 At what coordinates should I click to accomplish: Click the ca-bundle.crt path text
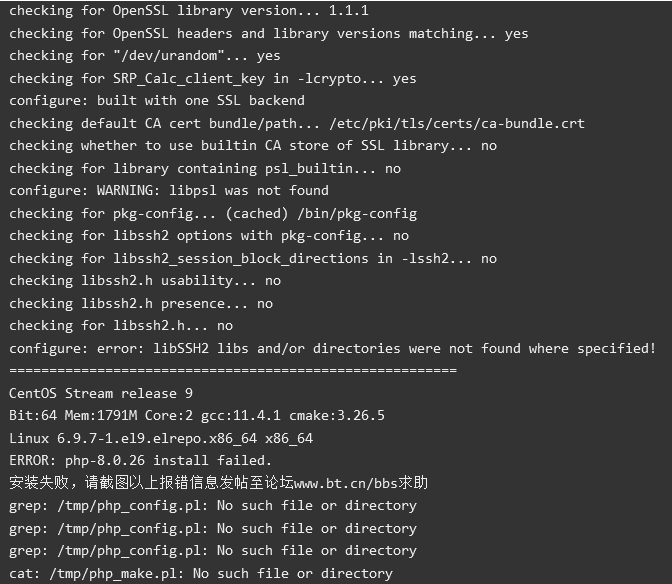[457, 123]
